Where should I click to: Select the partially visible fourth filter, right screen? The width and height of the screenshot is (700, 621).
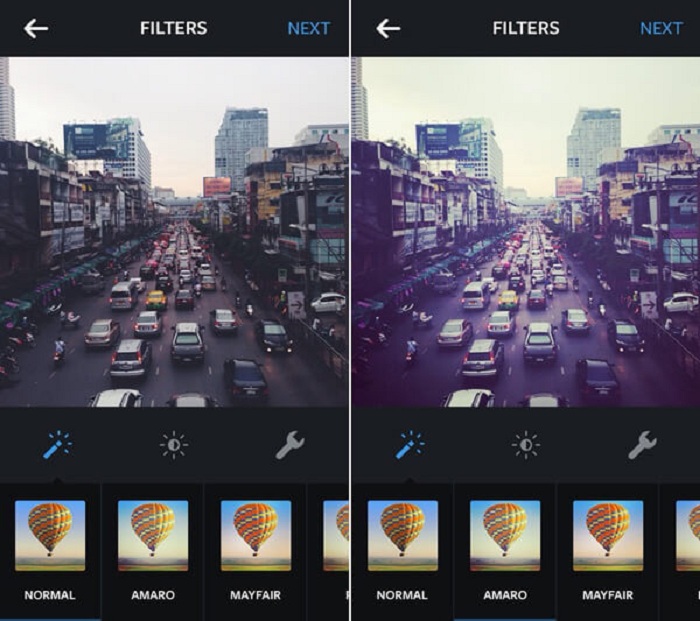(688, 536)
